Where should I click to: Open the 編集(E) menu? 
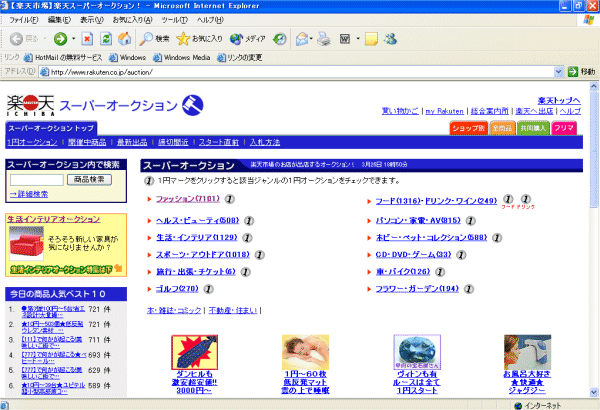coord(59,20)
